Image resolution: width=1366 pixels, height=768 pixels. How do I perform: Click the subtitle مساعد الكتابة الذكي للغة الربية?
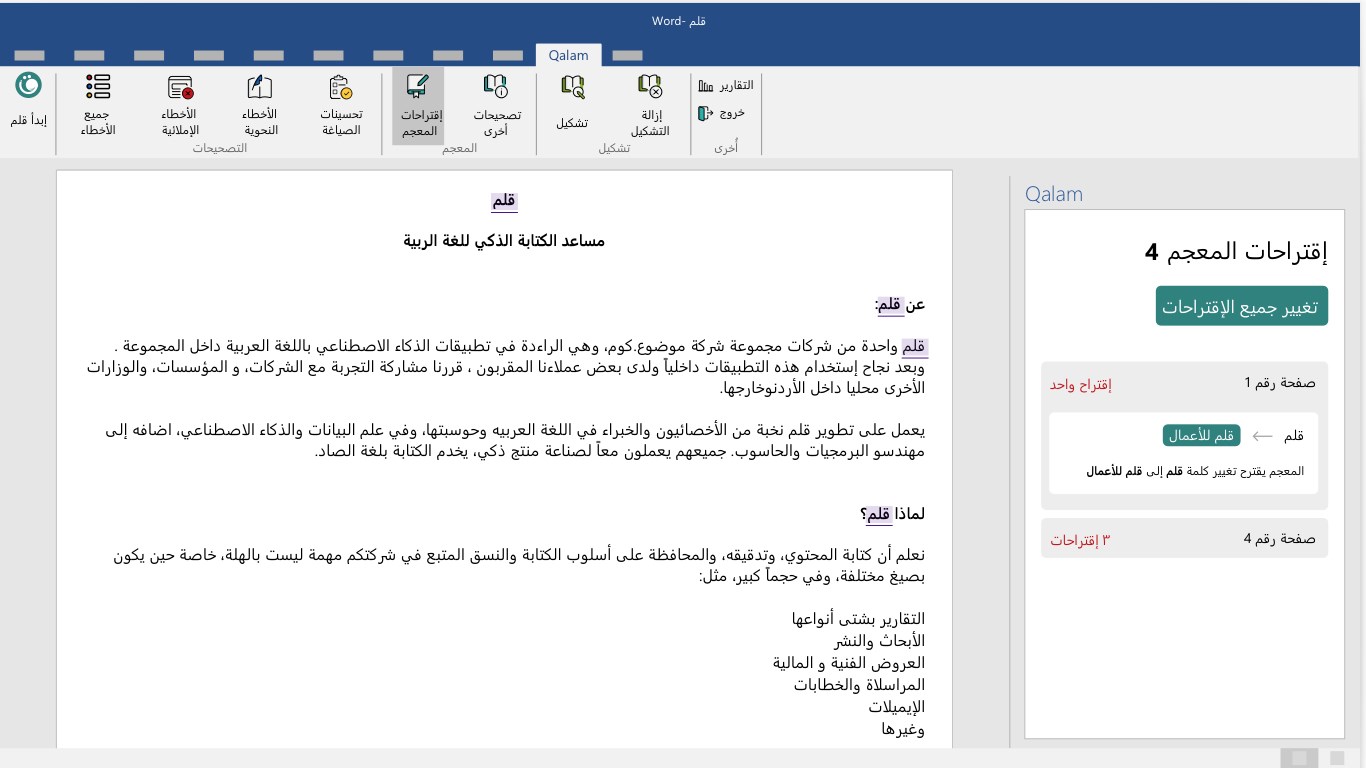pyautogui.click(x=504, y=241)
